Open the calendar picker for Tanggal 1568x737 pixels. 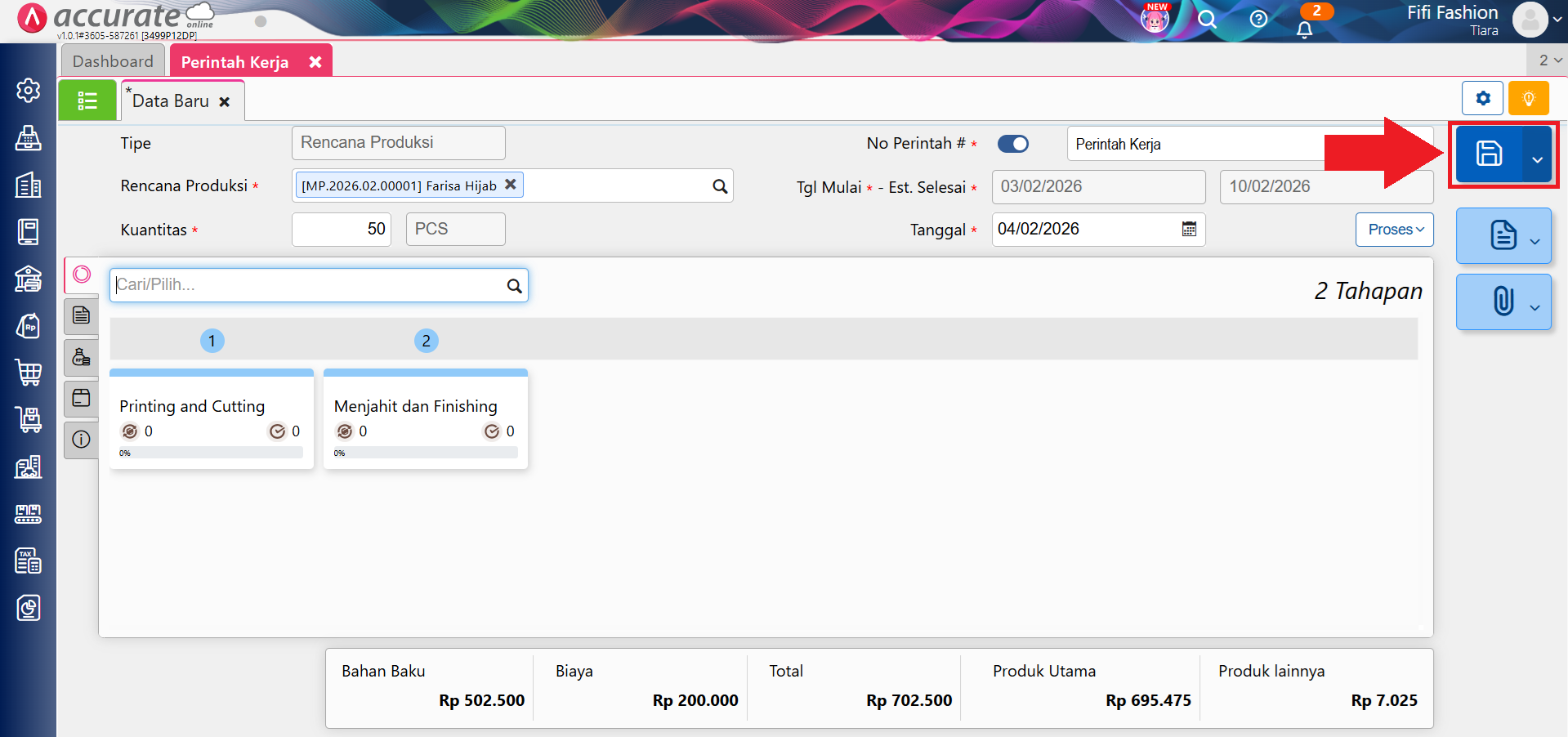(x=1189, y=230)
